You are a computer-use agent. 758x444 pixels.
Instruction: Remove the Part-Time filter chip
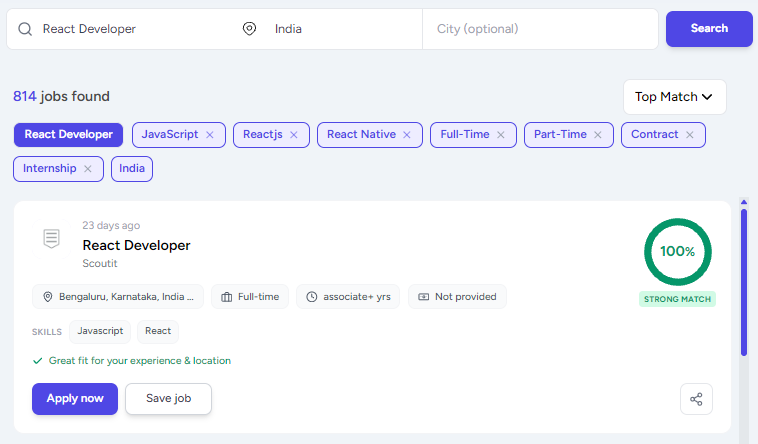pyautogui.click(x=598, y=135)
